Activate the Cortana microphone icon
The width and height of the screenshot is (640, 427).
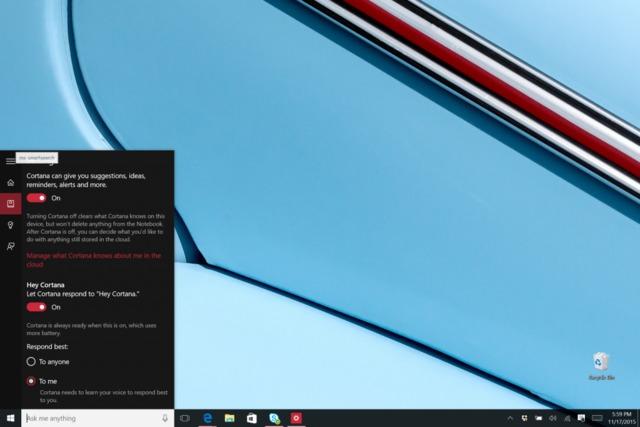pos(165,418)
